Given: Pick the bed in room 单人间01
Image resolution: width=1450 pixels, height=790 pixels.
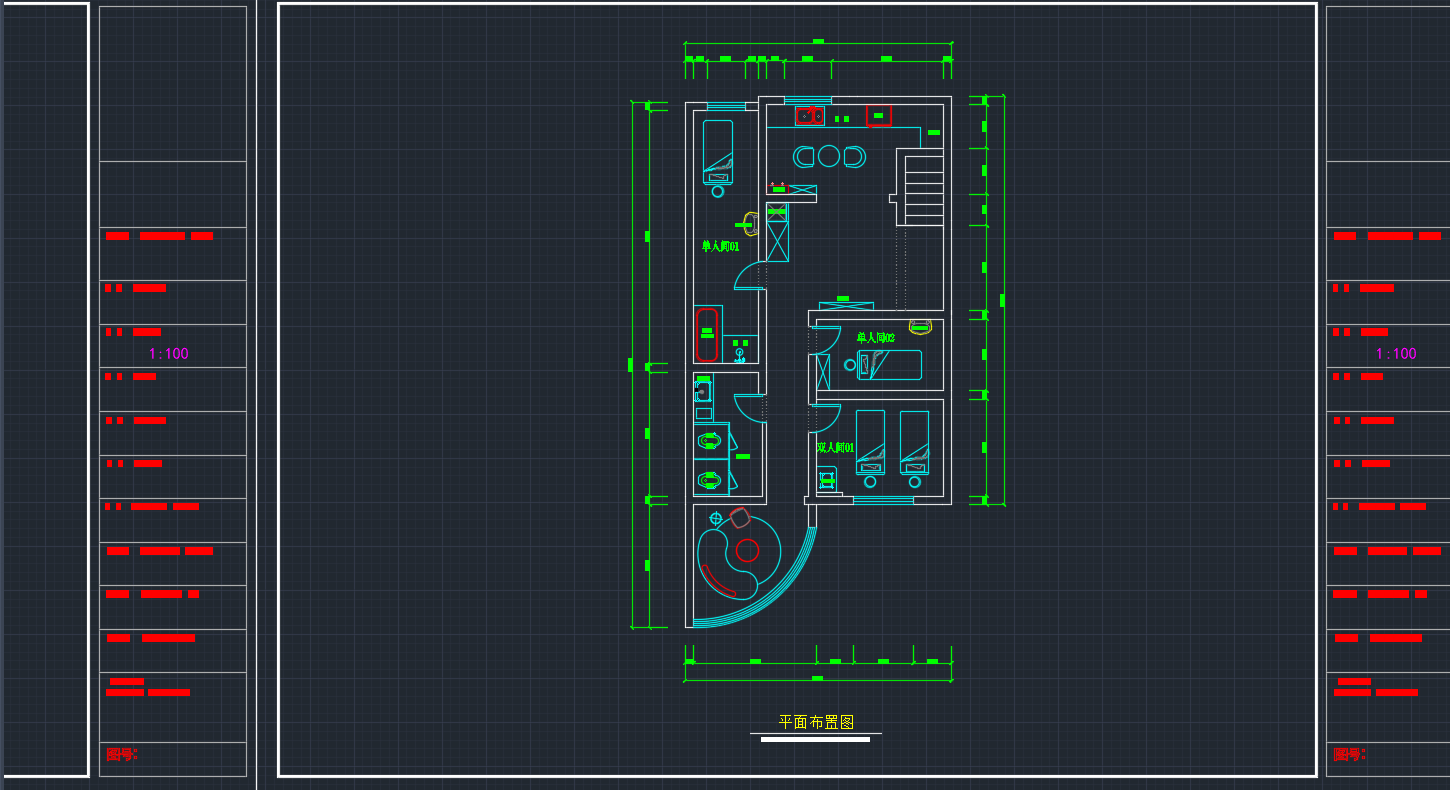Looking at the screenshot, I should point(717,152).
